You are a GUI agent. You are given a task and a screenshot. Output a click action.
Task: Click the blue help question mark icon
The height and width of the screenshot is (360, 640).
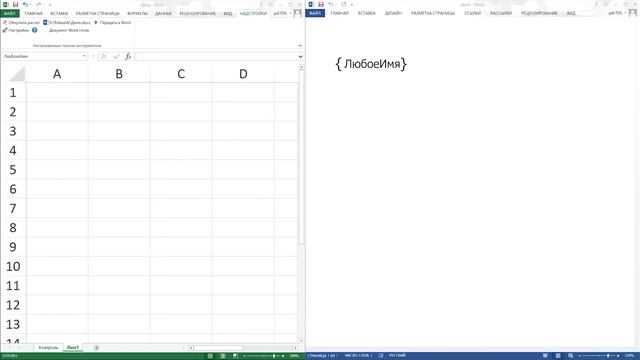click(x=35, y=30)
